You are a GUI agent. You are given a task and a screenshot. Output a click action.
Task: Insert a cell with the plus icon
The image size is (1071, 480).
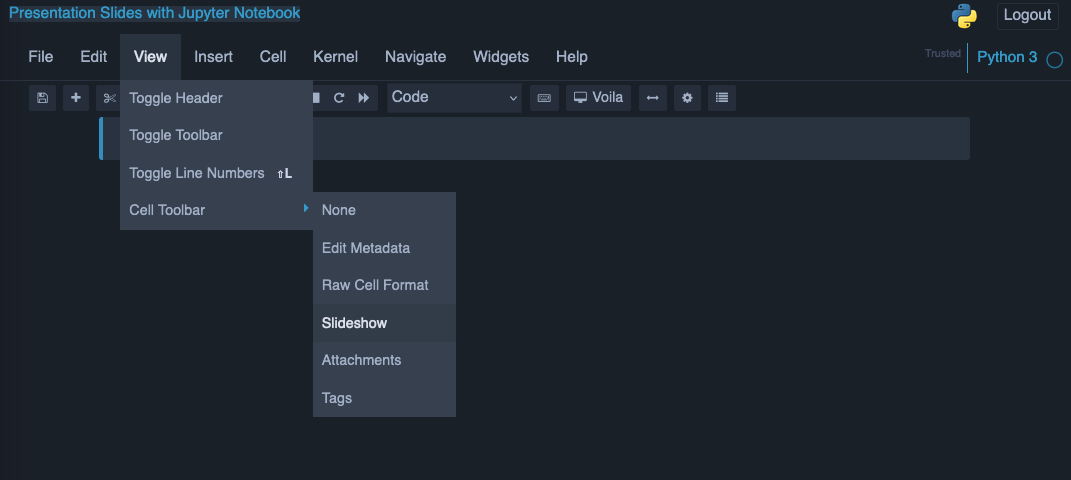[x=76, y=98]
